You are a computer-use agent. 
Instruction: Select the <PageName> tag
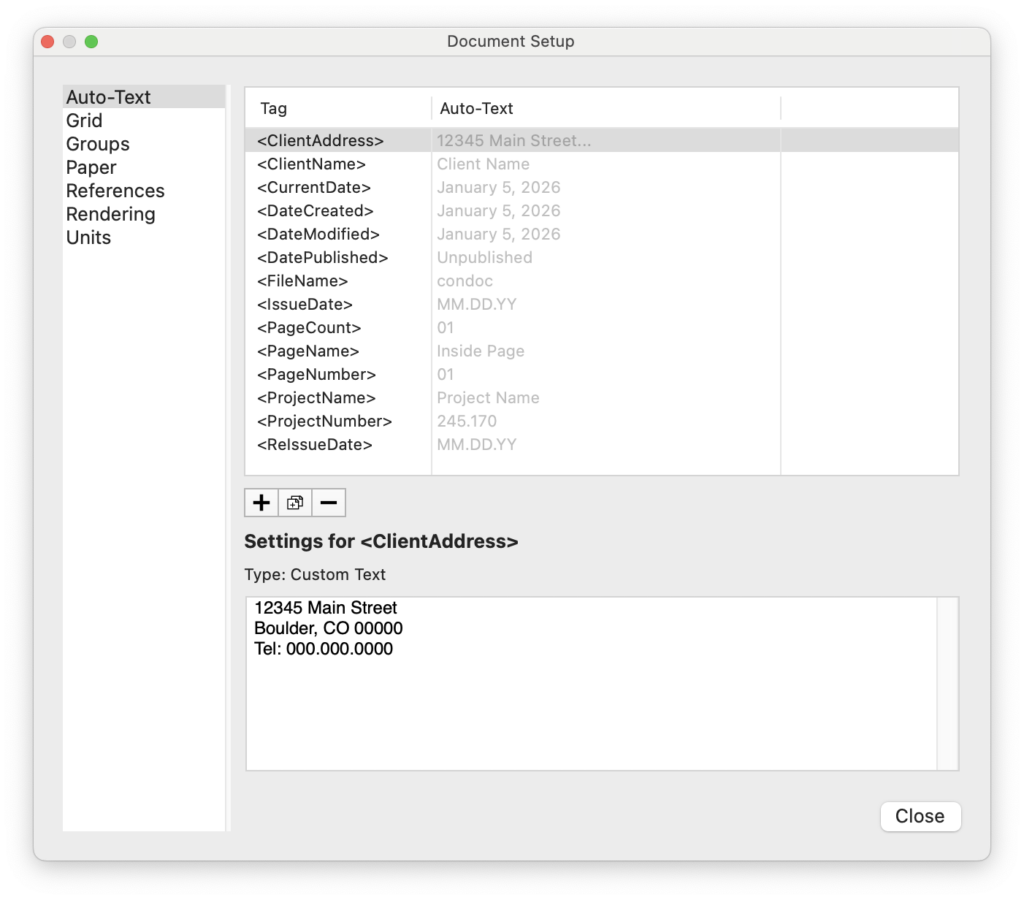point(308,351)
